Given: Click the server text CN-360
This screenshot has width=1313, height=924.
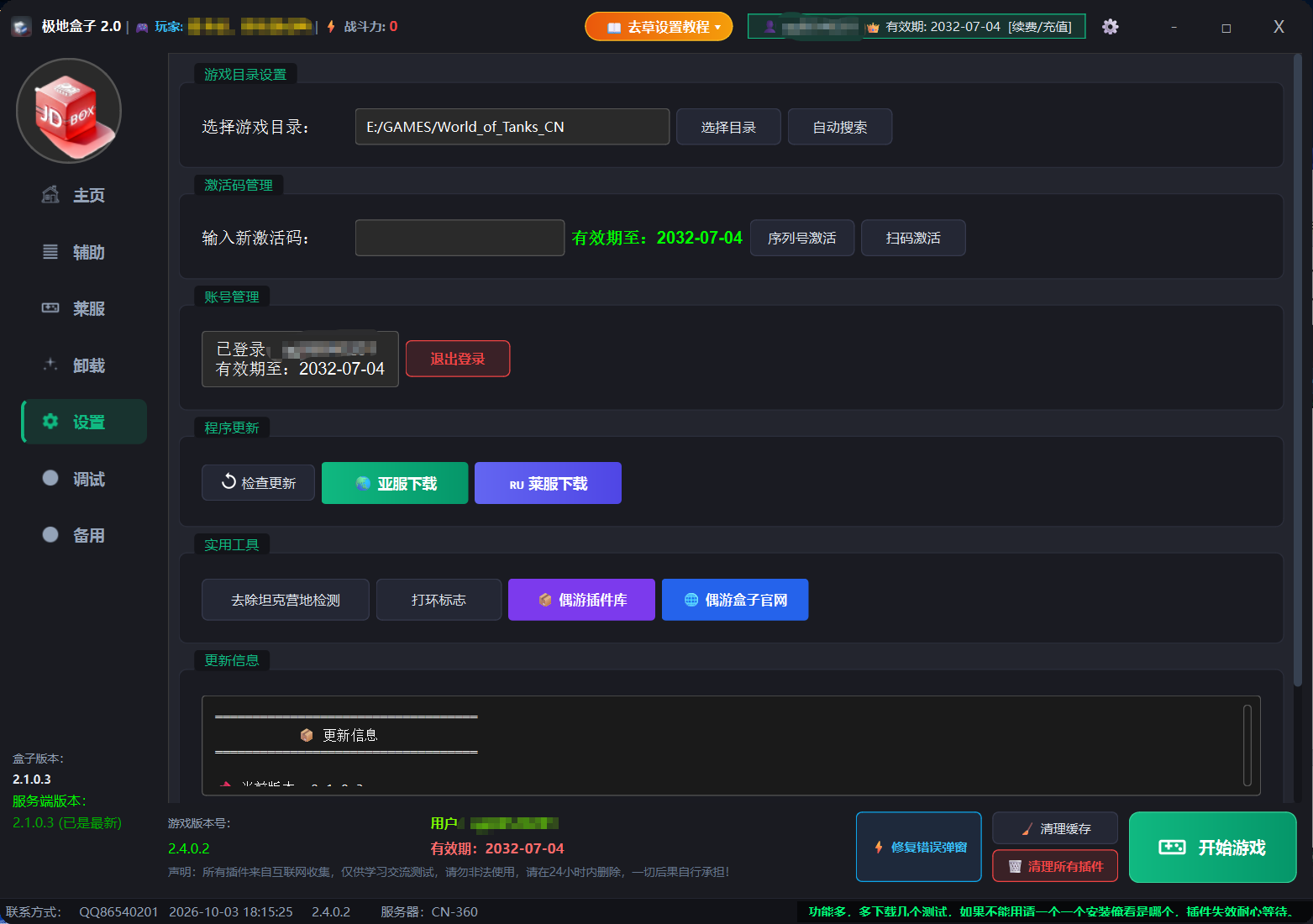Looking at the screenshot, I should tap(454, 911).
